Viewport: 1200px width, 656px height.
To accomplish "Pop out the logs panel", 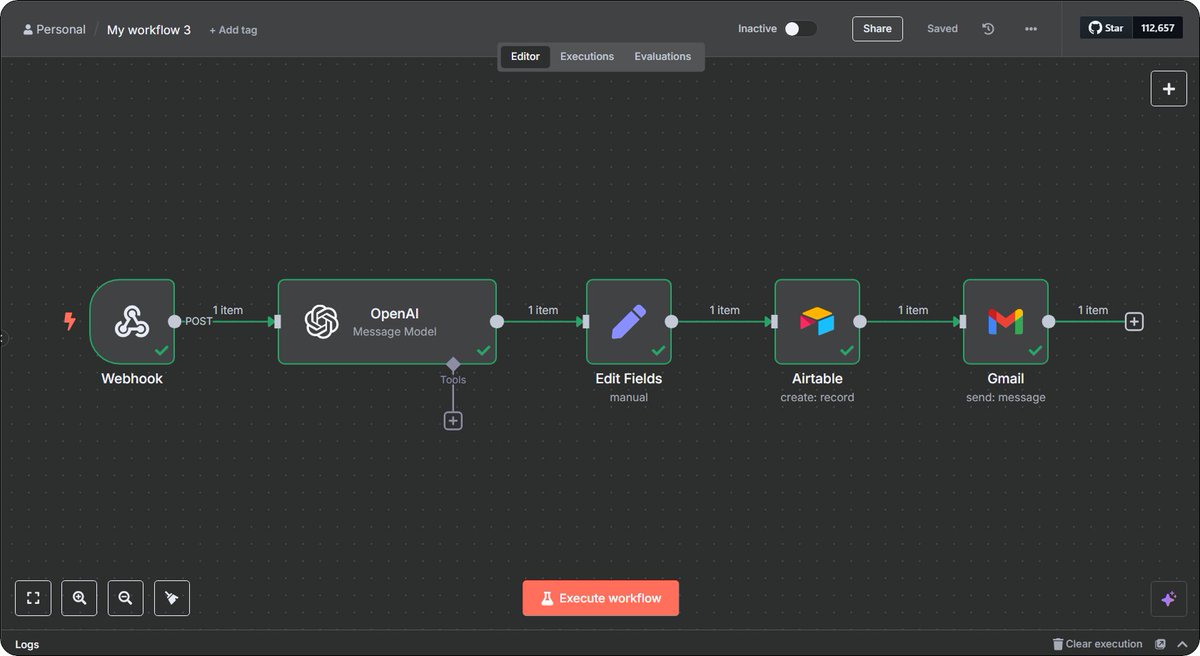I will [1161, 644].
